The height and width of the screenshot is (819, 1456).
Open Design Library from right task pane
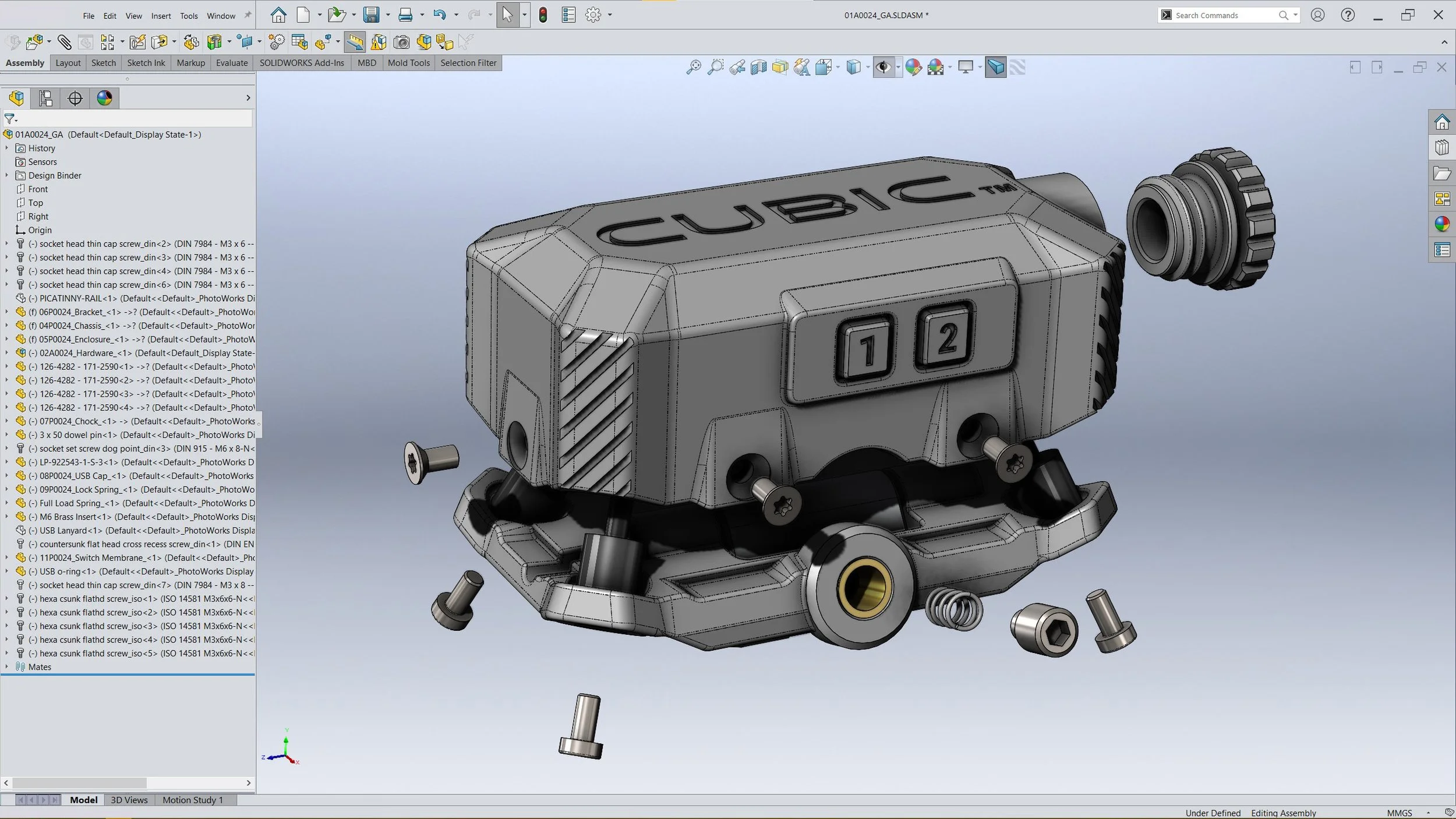1442,148
